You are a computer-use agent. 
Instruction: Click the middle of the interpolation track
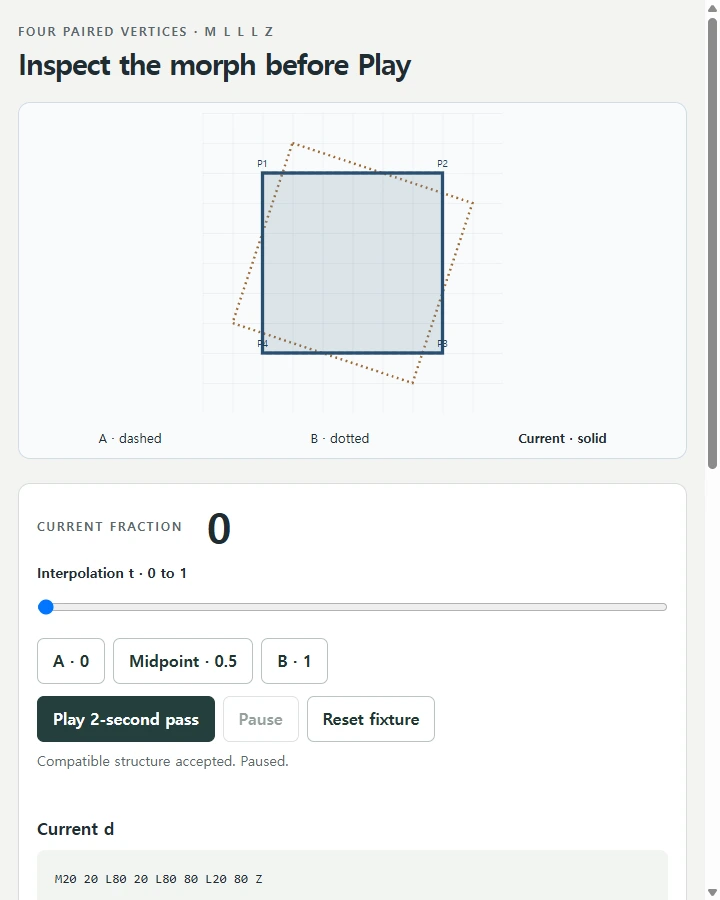[352, 607]
